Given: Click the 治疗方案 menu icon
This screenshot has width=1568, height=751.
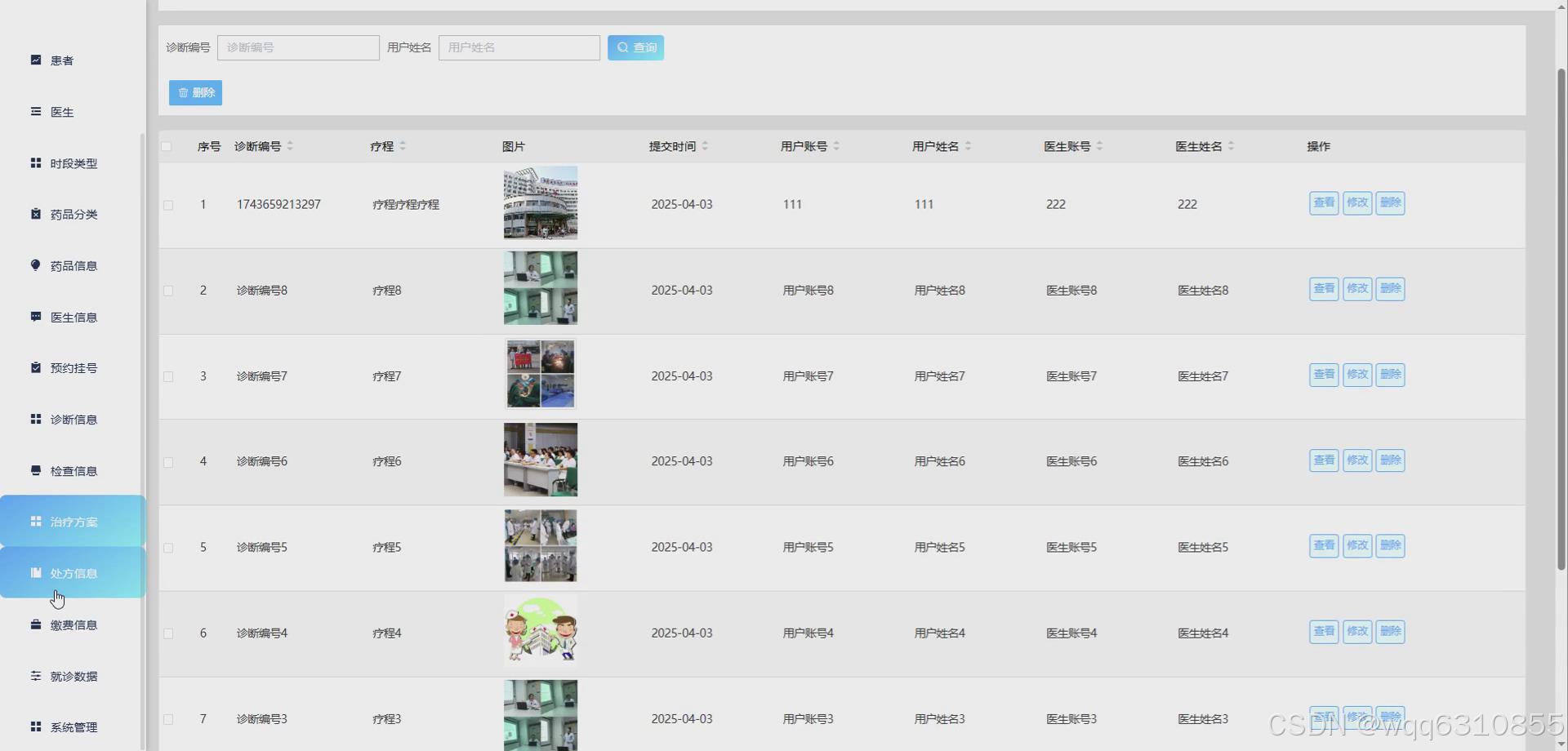Looking at the screenshot, I should point(36,521).
